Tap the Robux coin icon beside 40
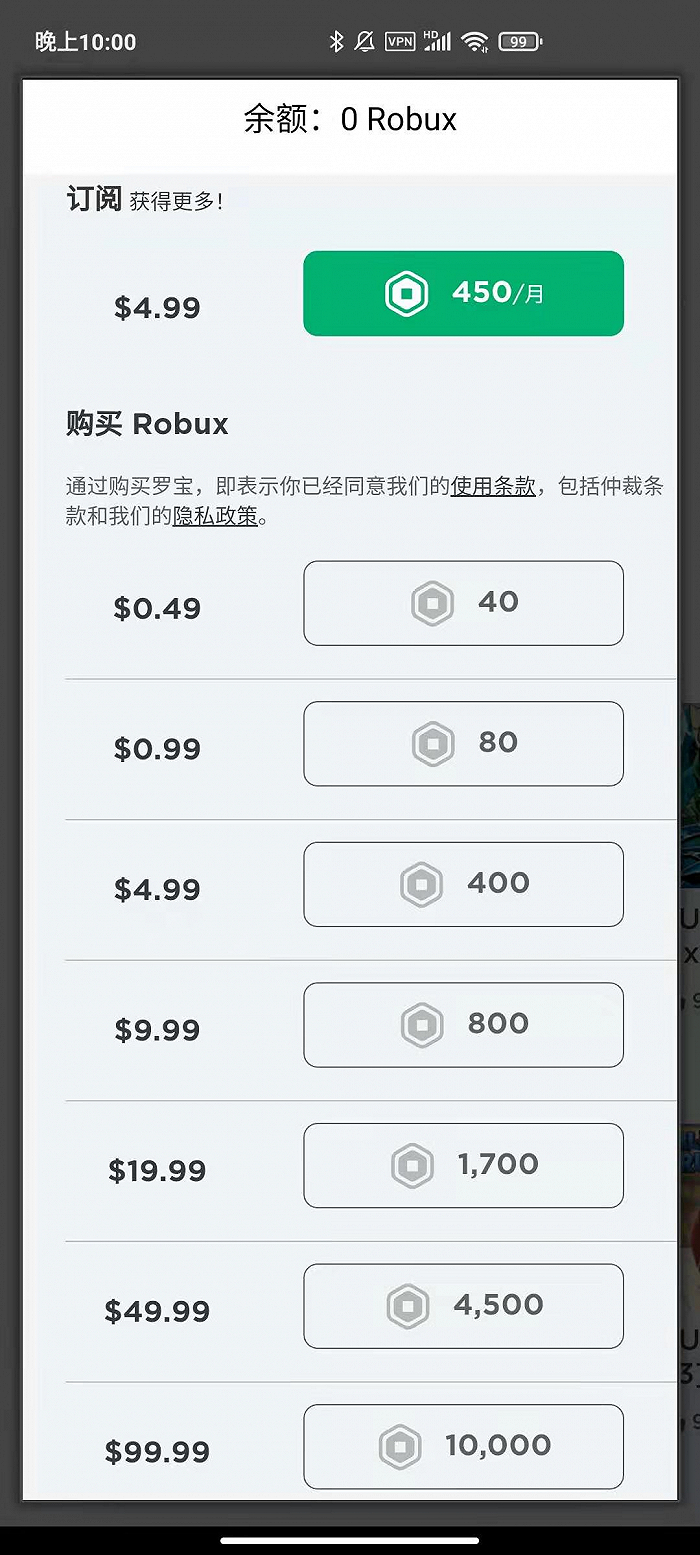Screen dimensions: 700x1555 (433, 604)
